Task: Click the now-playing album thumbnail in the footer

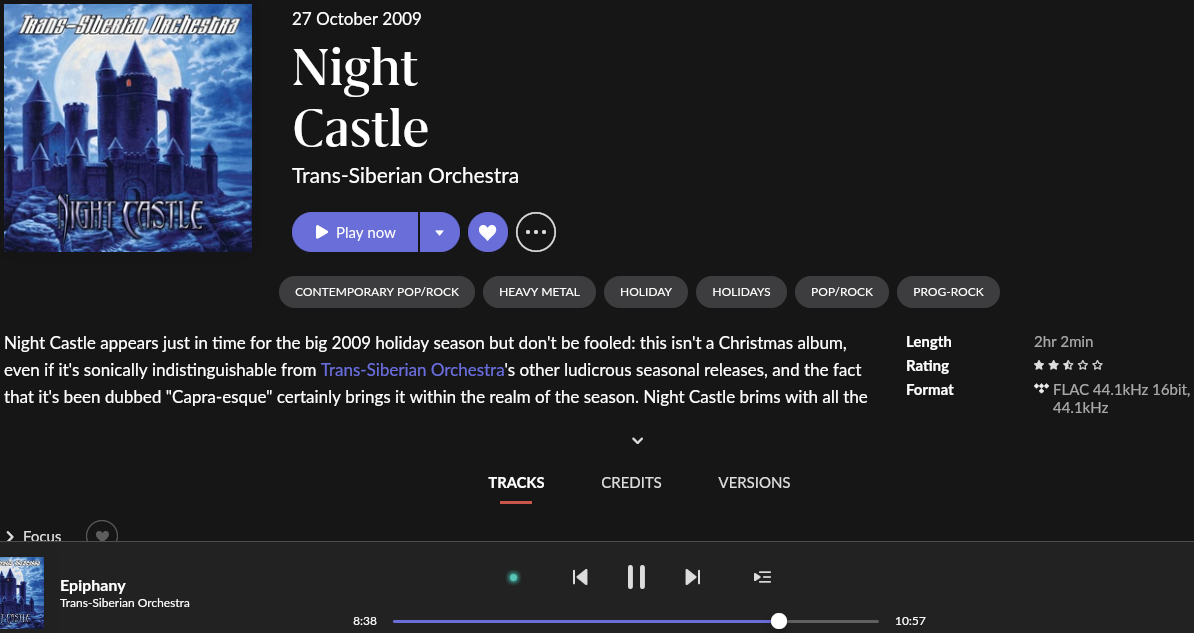Action: [x=22, y=593]
